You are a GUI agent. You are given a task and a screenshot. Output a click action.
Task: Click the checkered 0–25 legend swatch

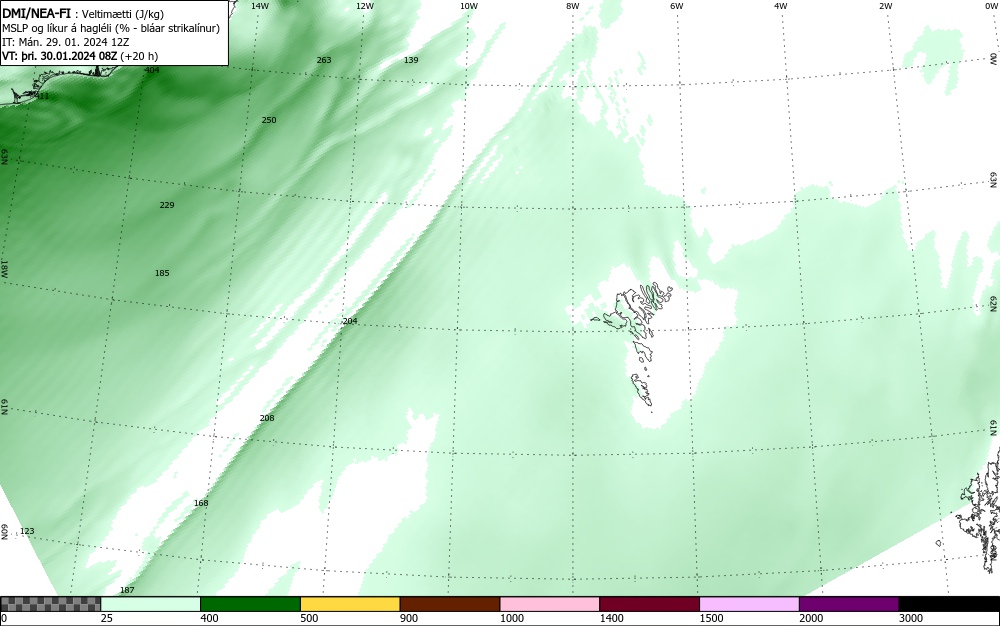[x=50, y=604]
